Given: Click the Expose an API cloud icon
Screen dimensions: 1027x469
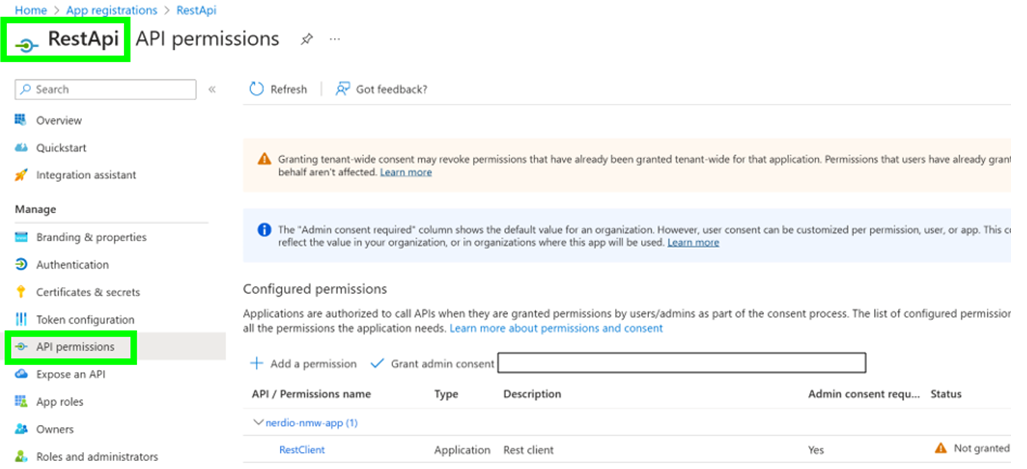Looking at the screenshot, I should tap(21, 374).
